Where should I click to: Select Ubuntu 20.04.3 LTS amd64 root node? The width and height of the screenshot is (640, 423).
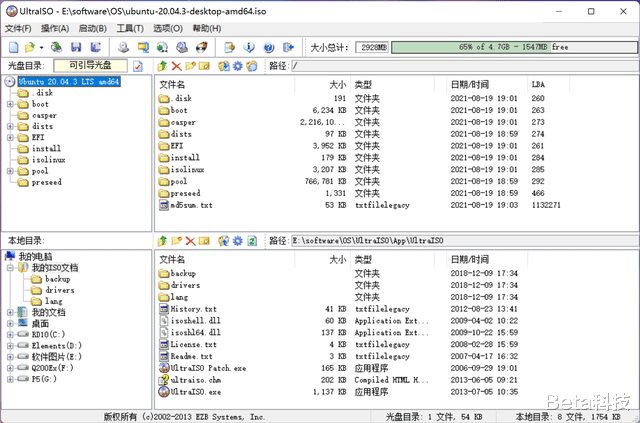tap(69, 82)
